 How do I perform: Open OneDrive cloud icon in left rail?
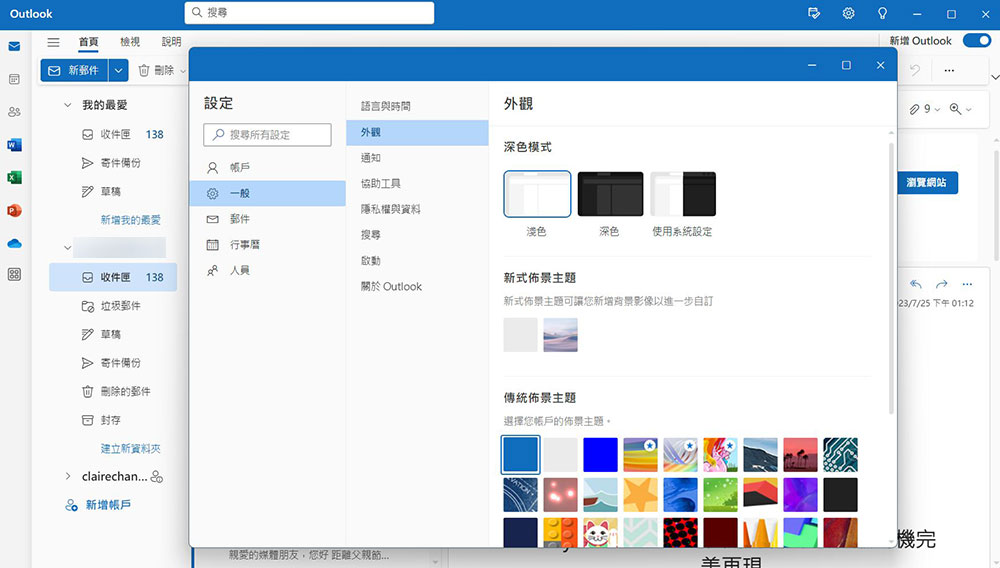pos(14,244)
